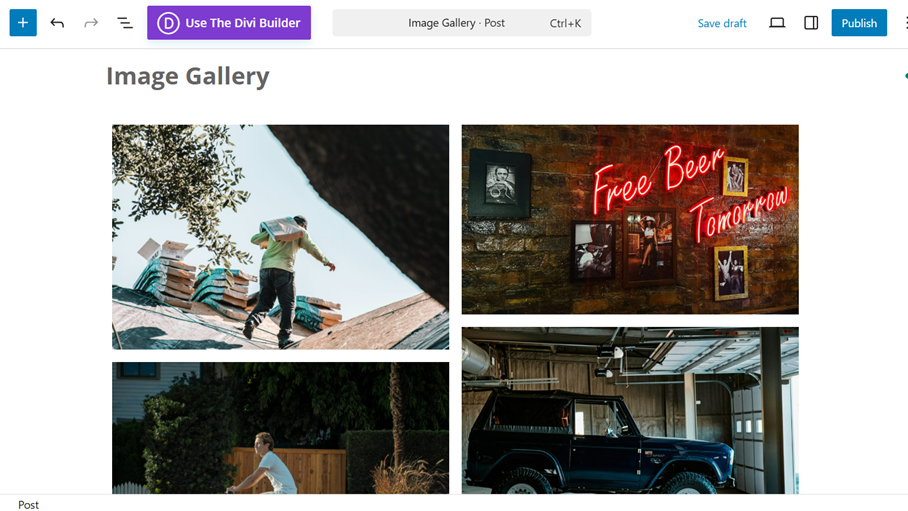Select the Free Beer Tomorrow neon image
The width and height of the screenshot is (908, 511).
pos(630,219)
